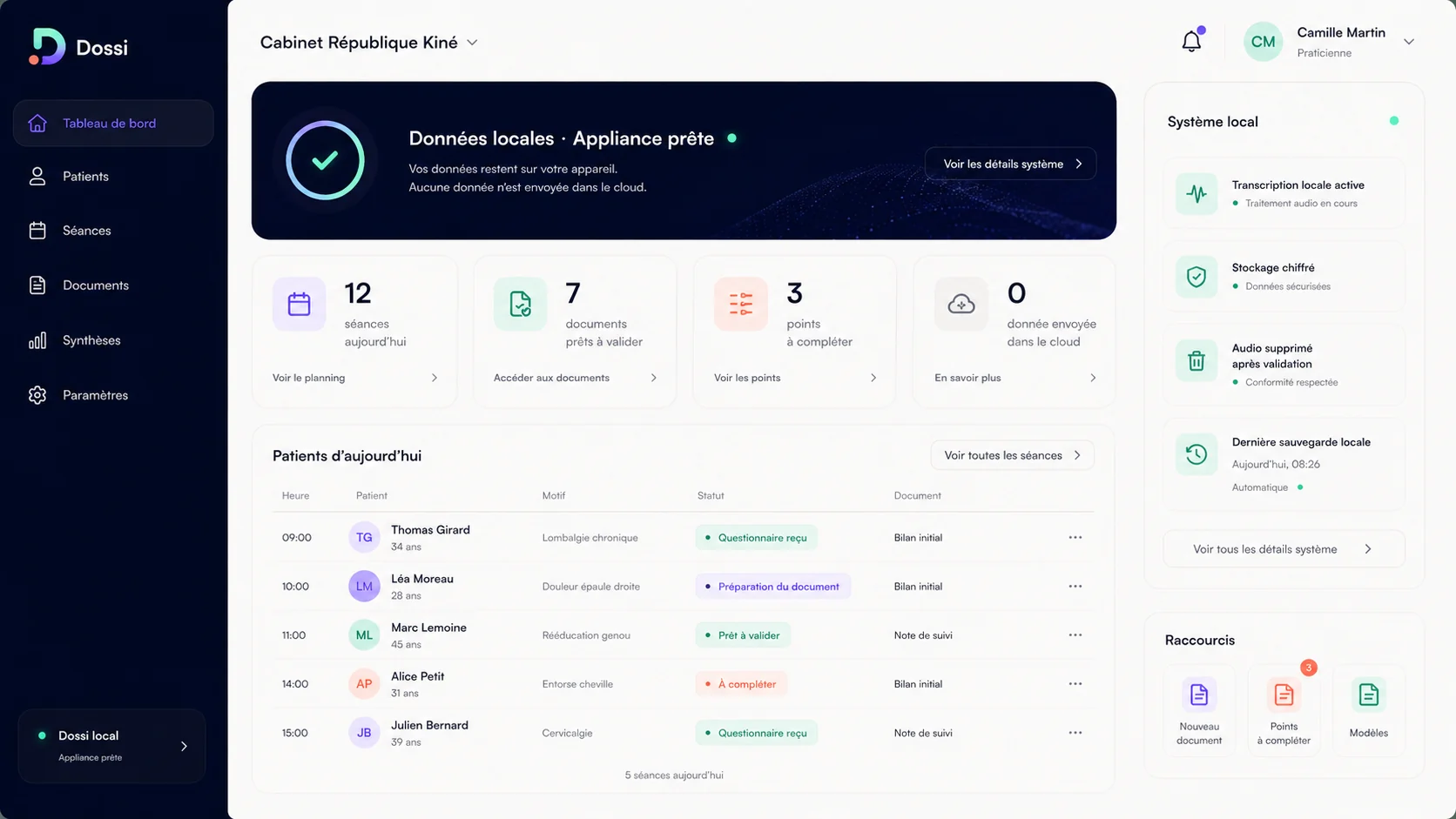Click Voir tous les détails système
The image size is (1456, 819).
(1284, 549)
